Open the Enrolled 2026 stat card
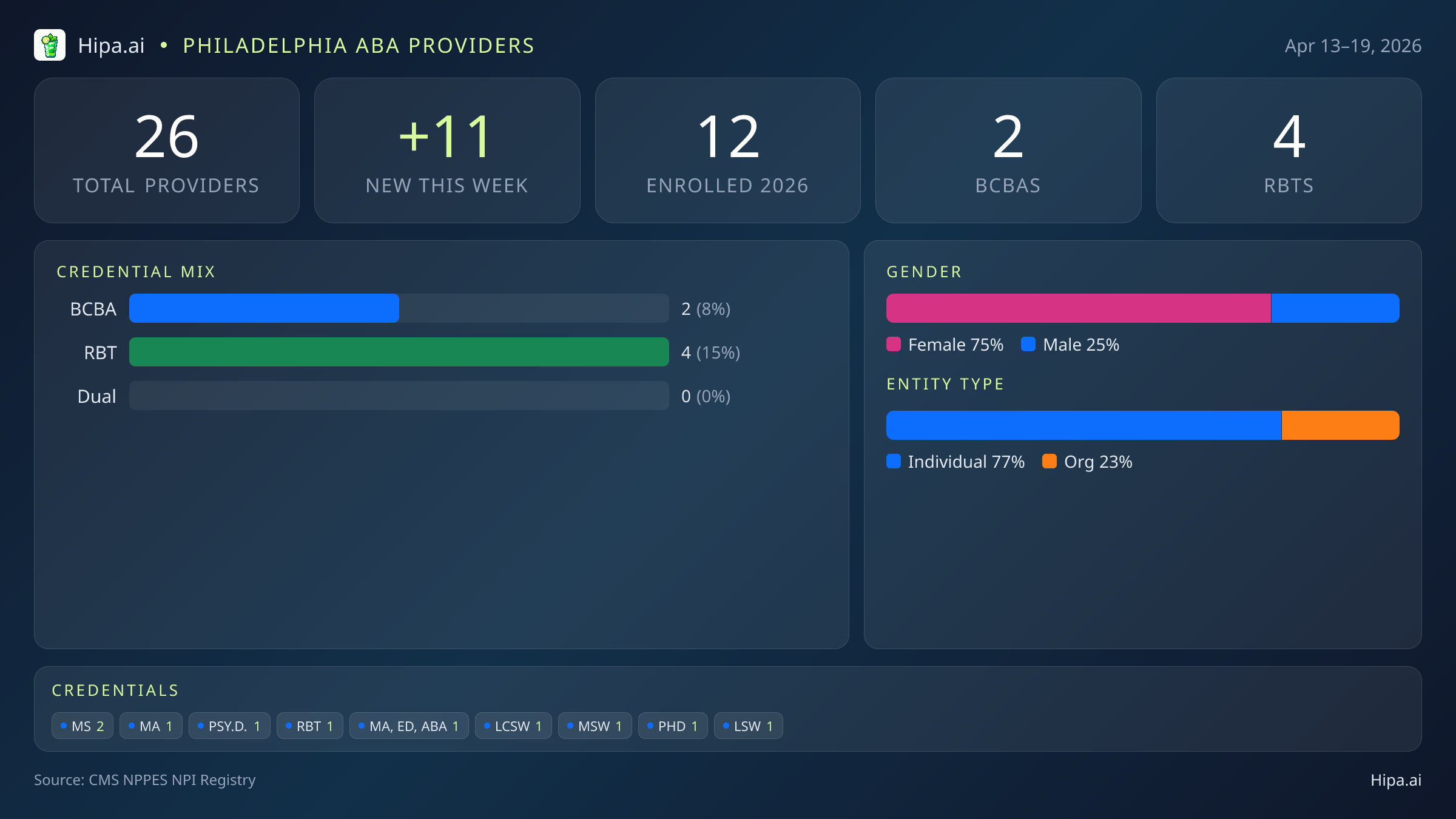Screen dimensions: 1456x819 click(x=727, y=150)
